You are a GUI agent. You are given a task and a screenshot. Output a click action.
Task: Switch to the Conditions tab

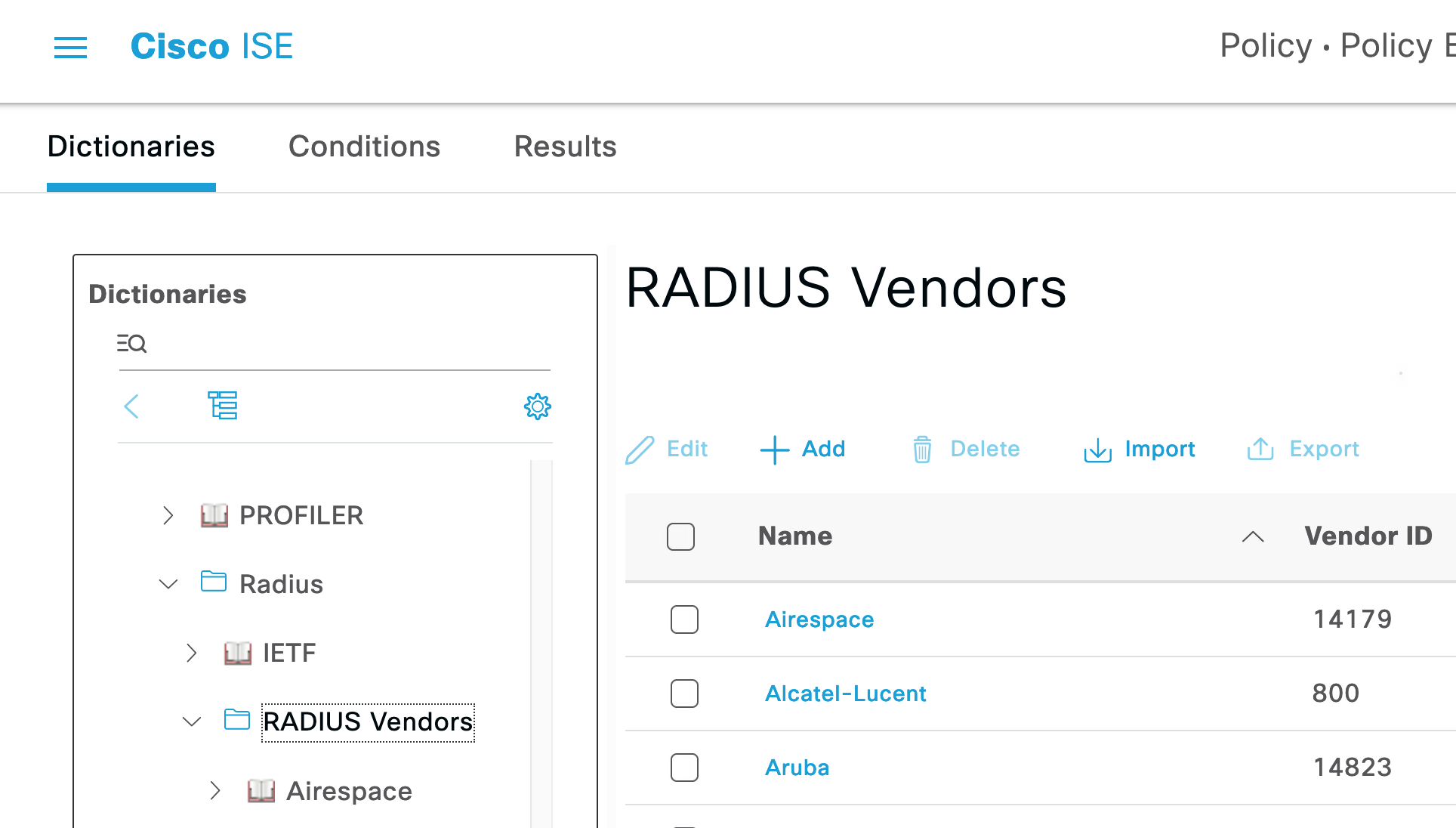[x=365, y=147]
